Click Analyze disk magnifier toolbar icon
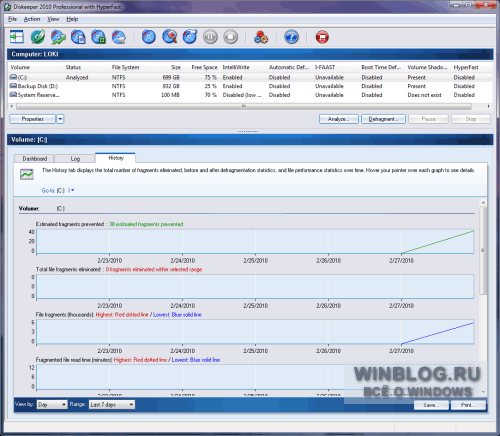This screenshot has height=436, width=500. (x=169, y=37)
